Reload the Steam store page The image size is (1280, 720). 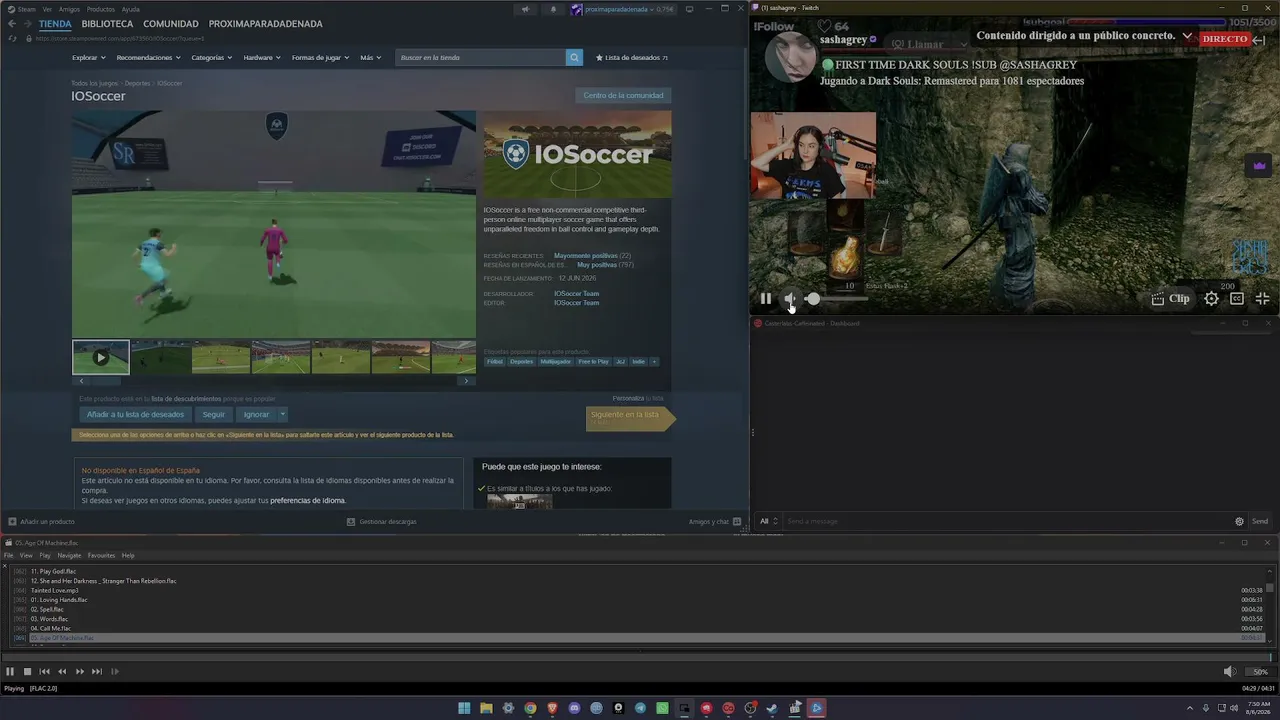pos(12,38)
